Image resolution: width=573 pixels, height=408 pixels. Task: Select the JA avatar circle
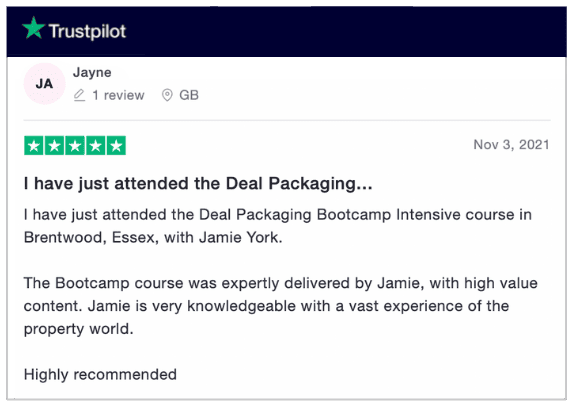pos(45,84)
